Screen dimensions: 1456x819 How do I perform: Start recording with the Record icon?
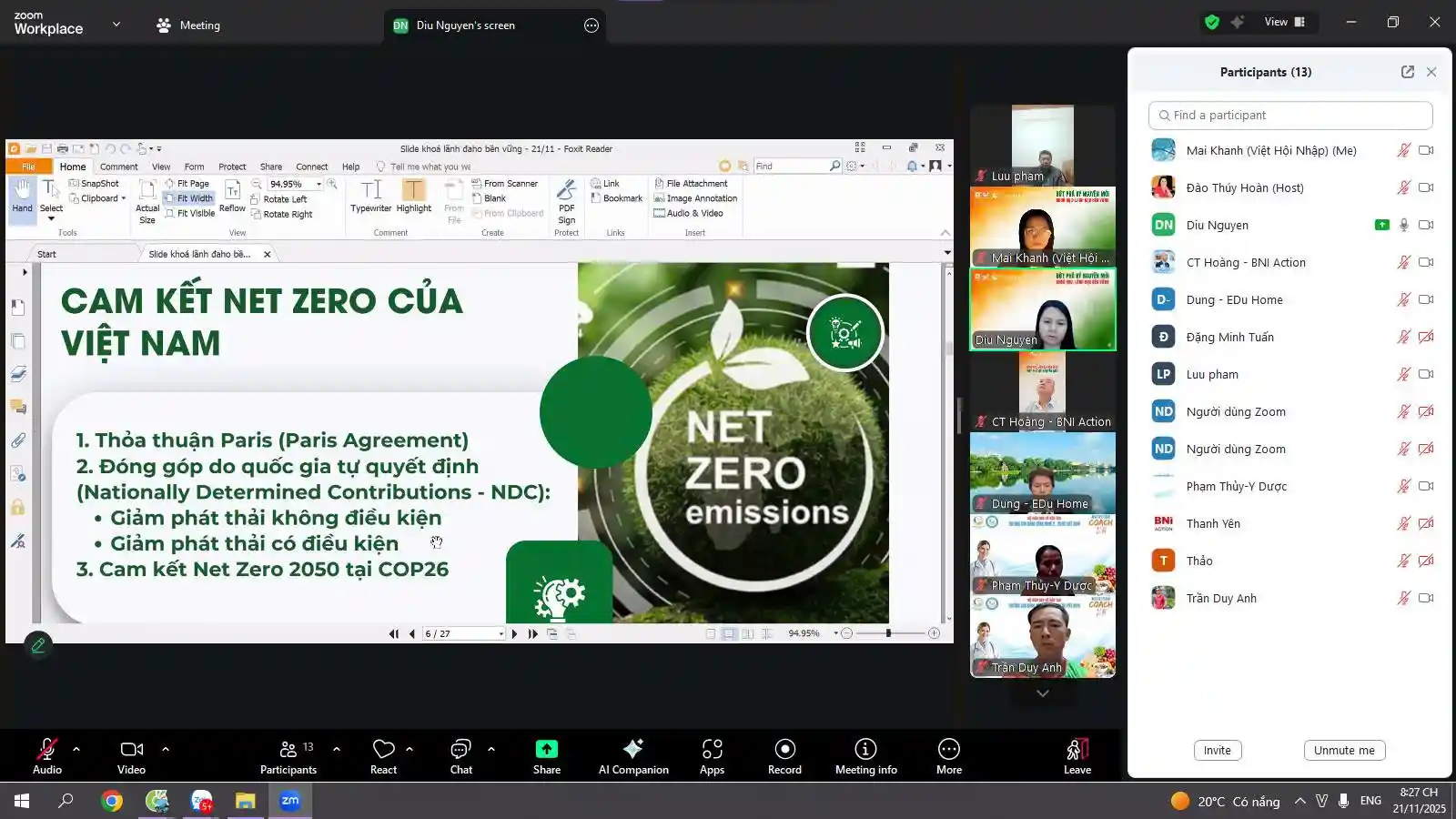(x=784, y=749)
